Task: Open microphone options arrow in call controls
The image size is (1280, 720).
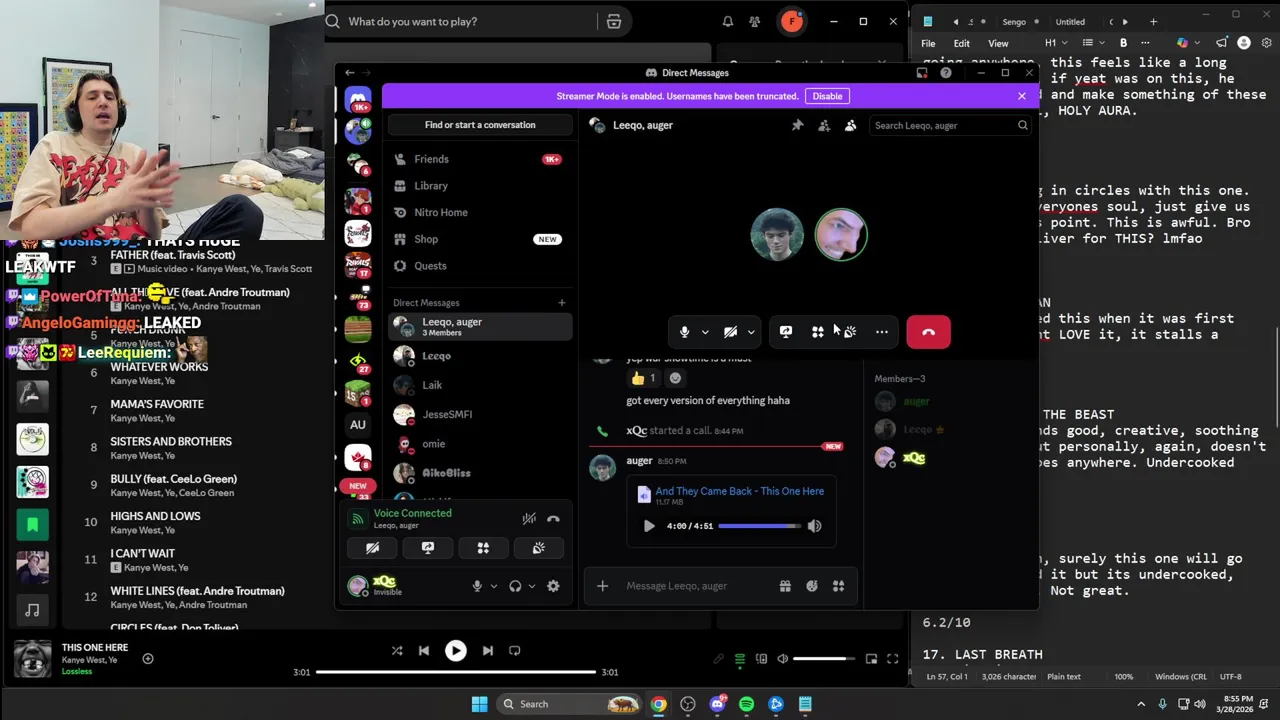Action: coord(705,332)
